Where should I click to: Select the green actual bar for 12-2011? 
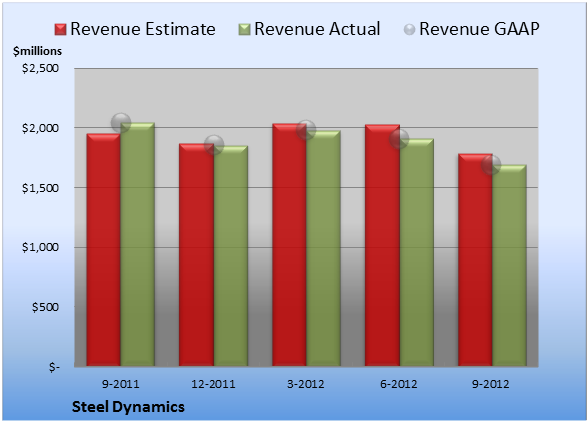click(231, 256)
